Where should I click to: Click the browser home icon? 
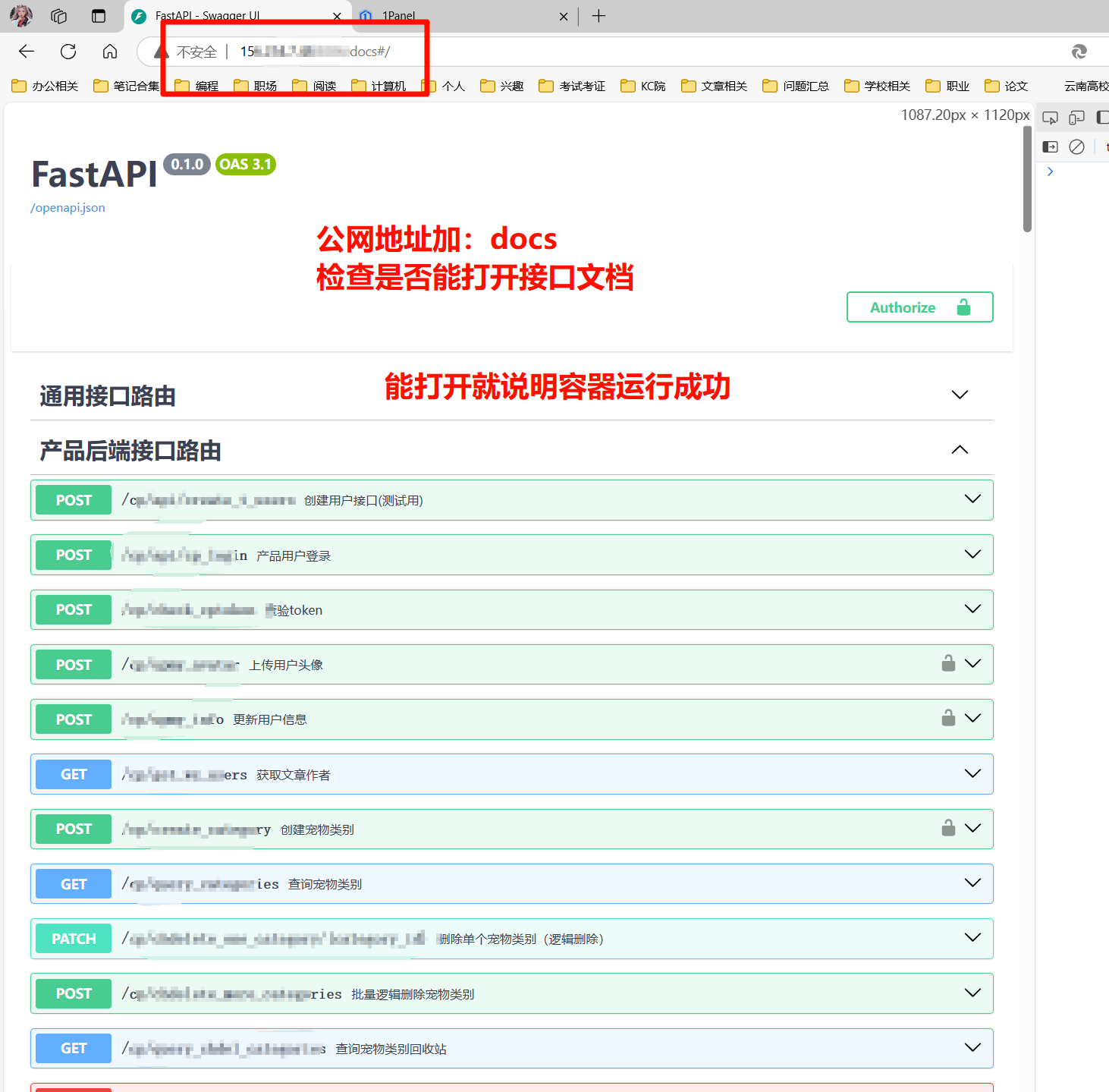[x=109, y=51]
